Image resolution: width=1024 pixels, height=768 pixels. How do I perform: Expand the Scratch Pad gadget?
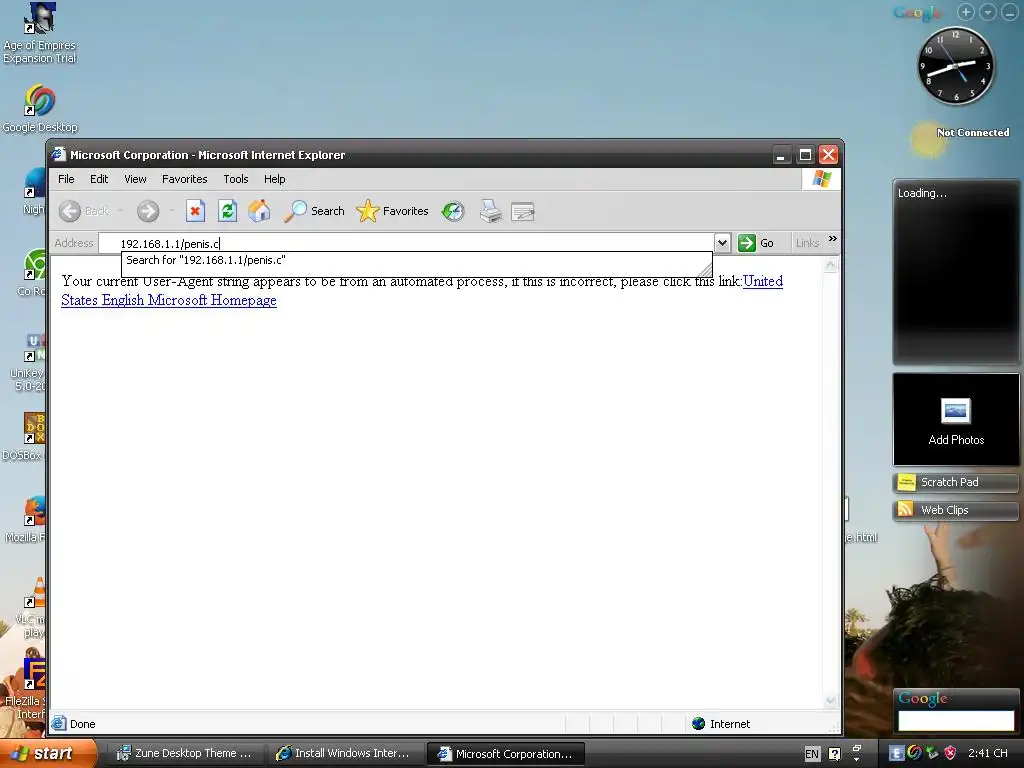(955, 482)
